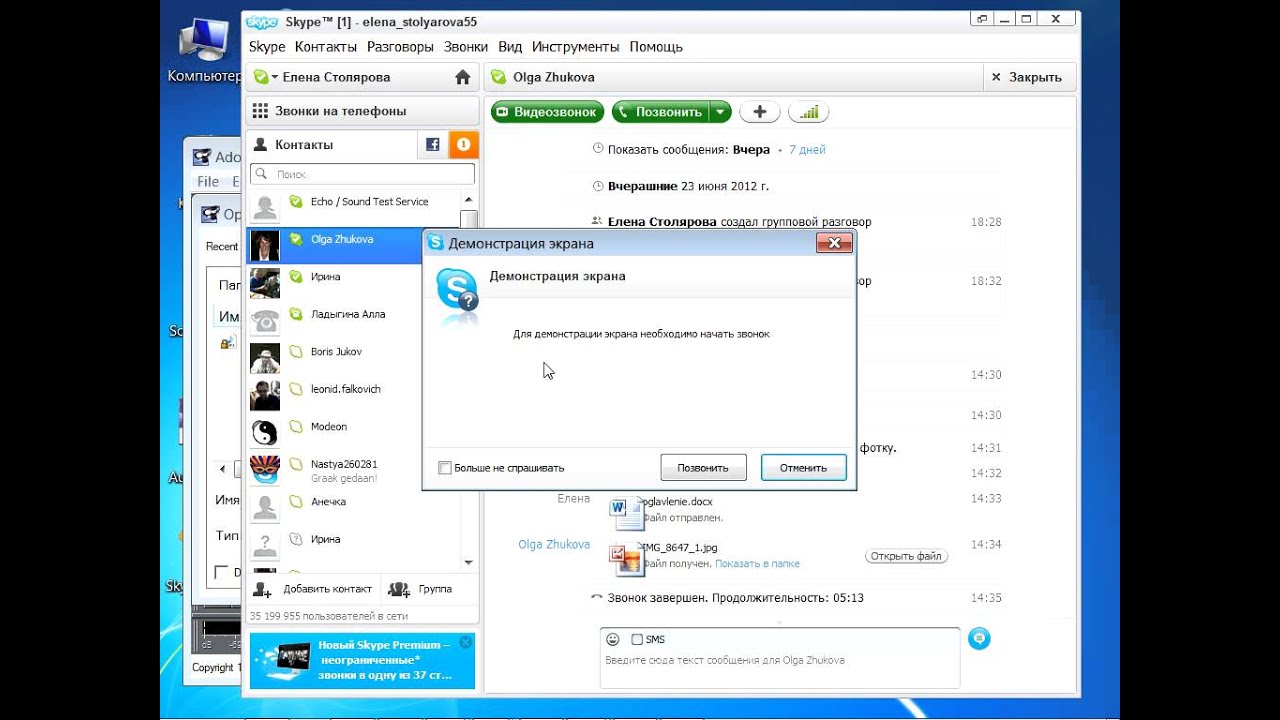This screenshot has width=1280, height=720.
Task: Click Отменить in the dialog
Action: point(804,467)
